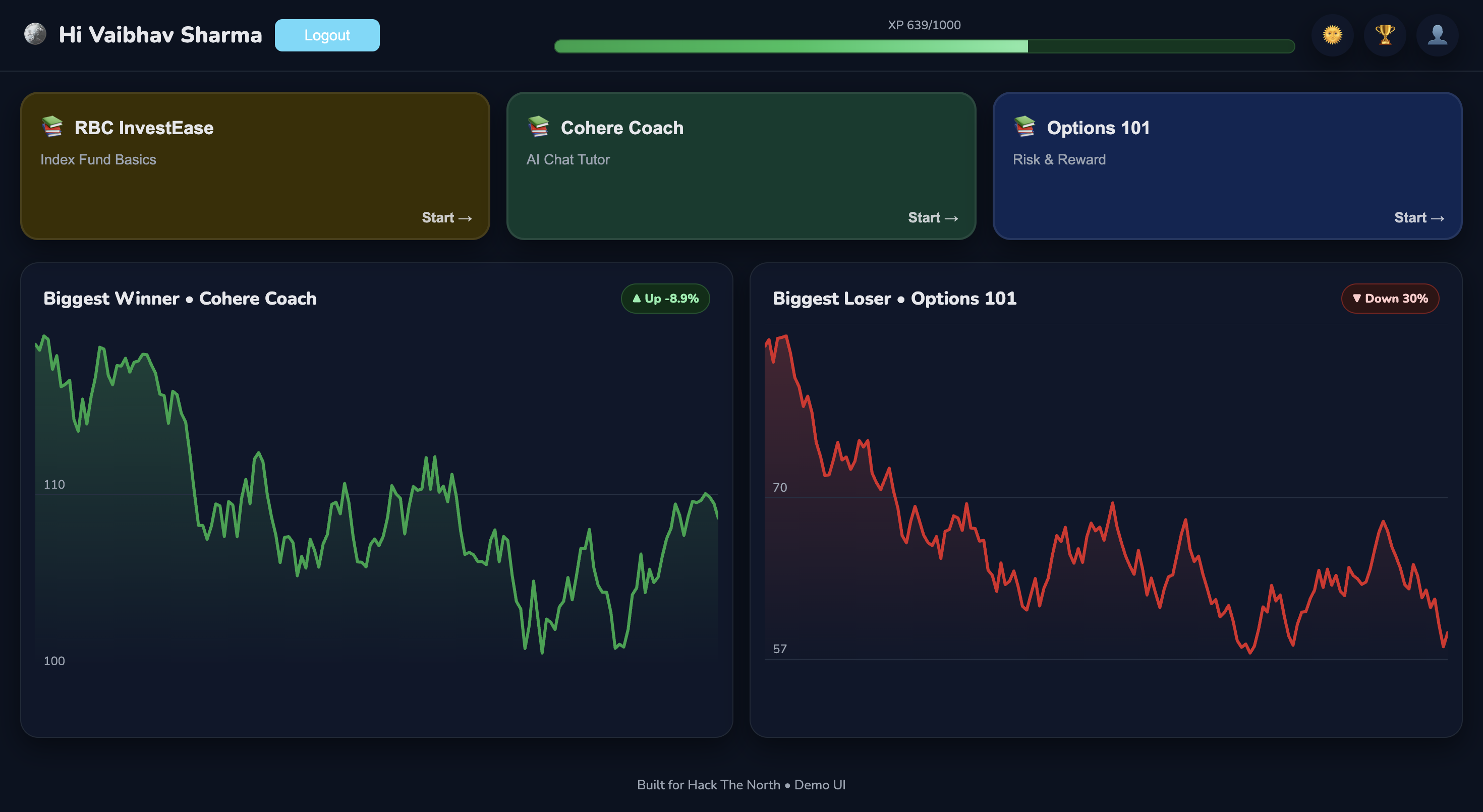Click the moon avatar beside greeting

[x=35, y=34]
